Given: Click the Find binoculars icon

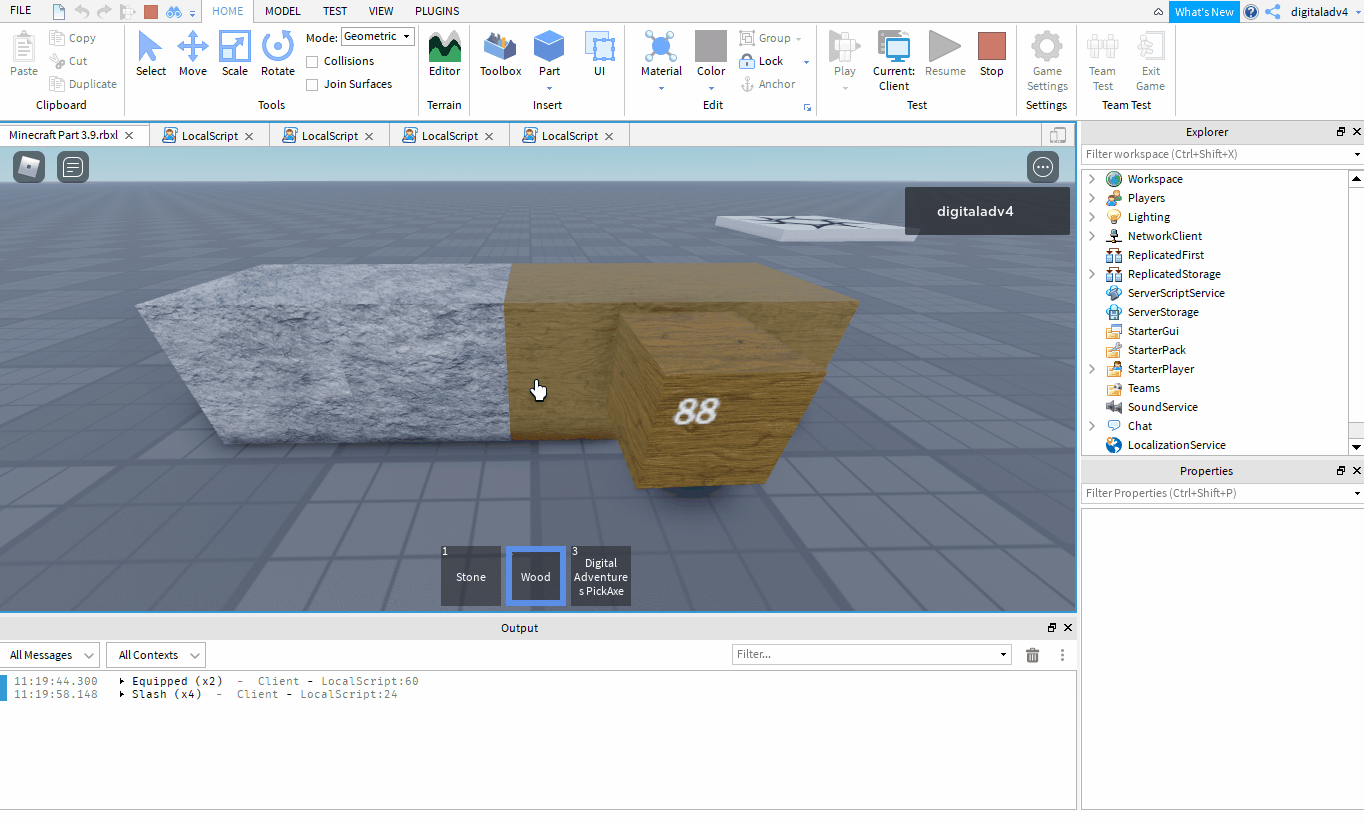Looking at the screenshot, I should [174, 12].
